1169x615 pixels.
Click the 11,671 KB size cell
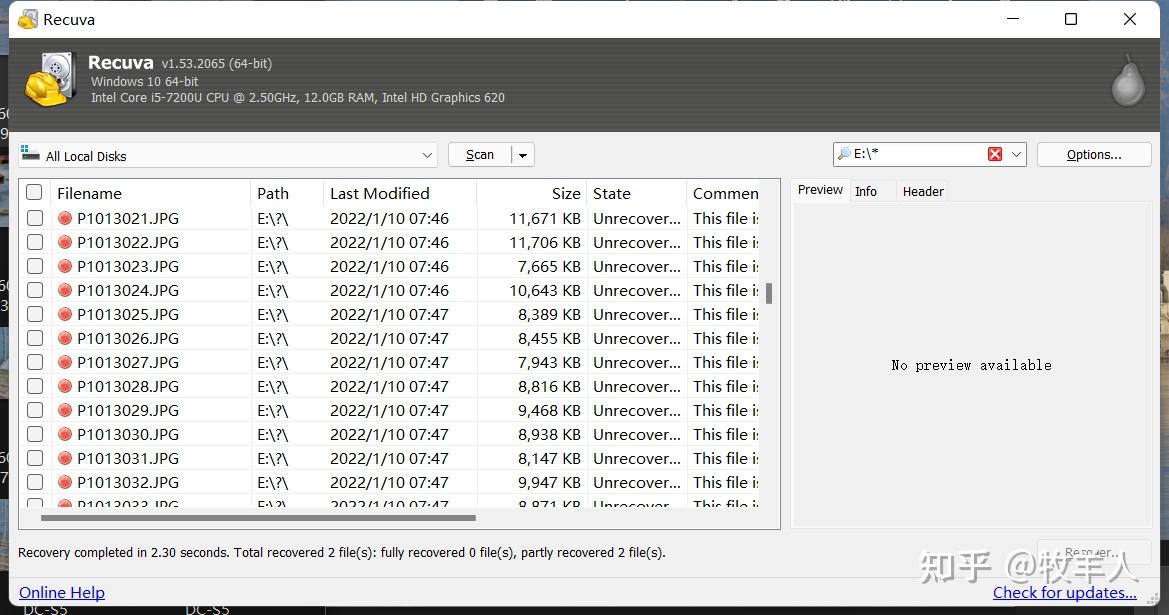[544, 218]
